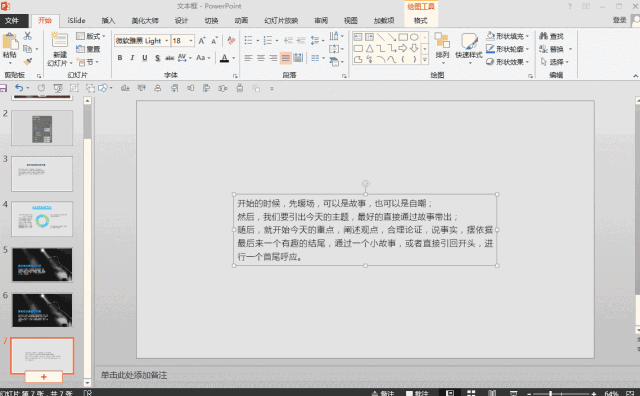Open the font color dropdown arrow
640x396 pixels.
(233, 58)
